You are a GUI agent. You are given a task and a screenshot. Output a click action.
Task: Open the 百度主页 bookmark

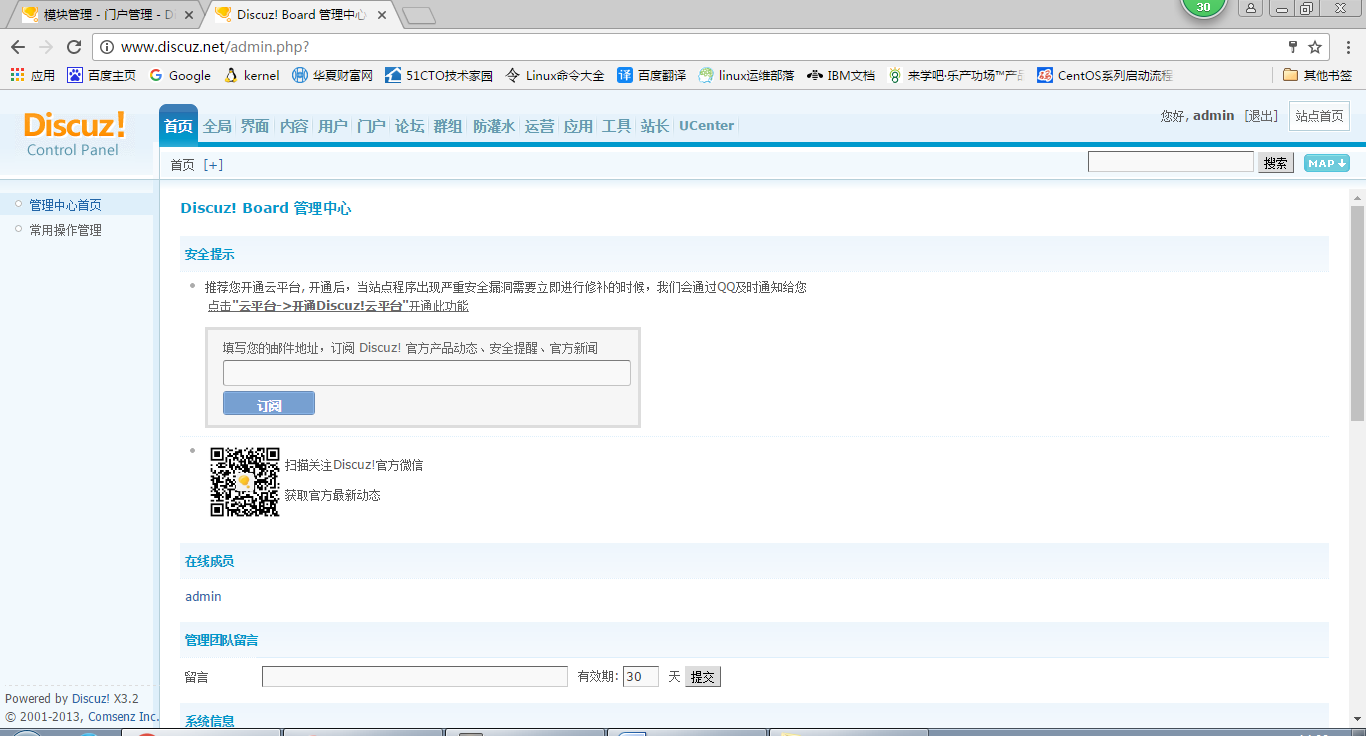click(x=101, y=75)
